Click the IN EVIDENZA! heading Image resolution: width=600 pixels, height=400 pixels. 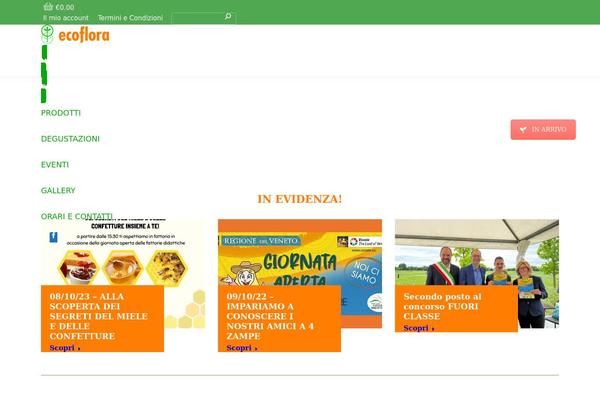pyautogui.click(x=300, y=199)
